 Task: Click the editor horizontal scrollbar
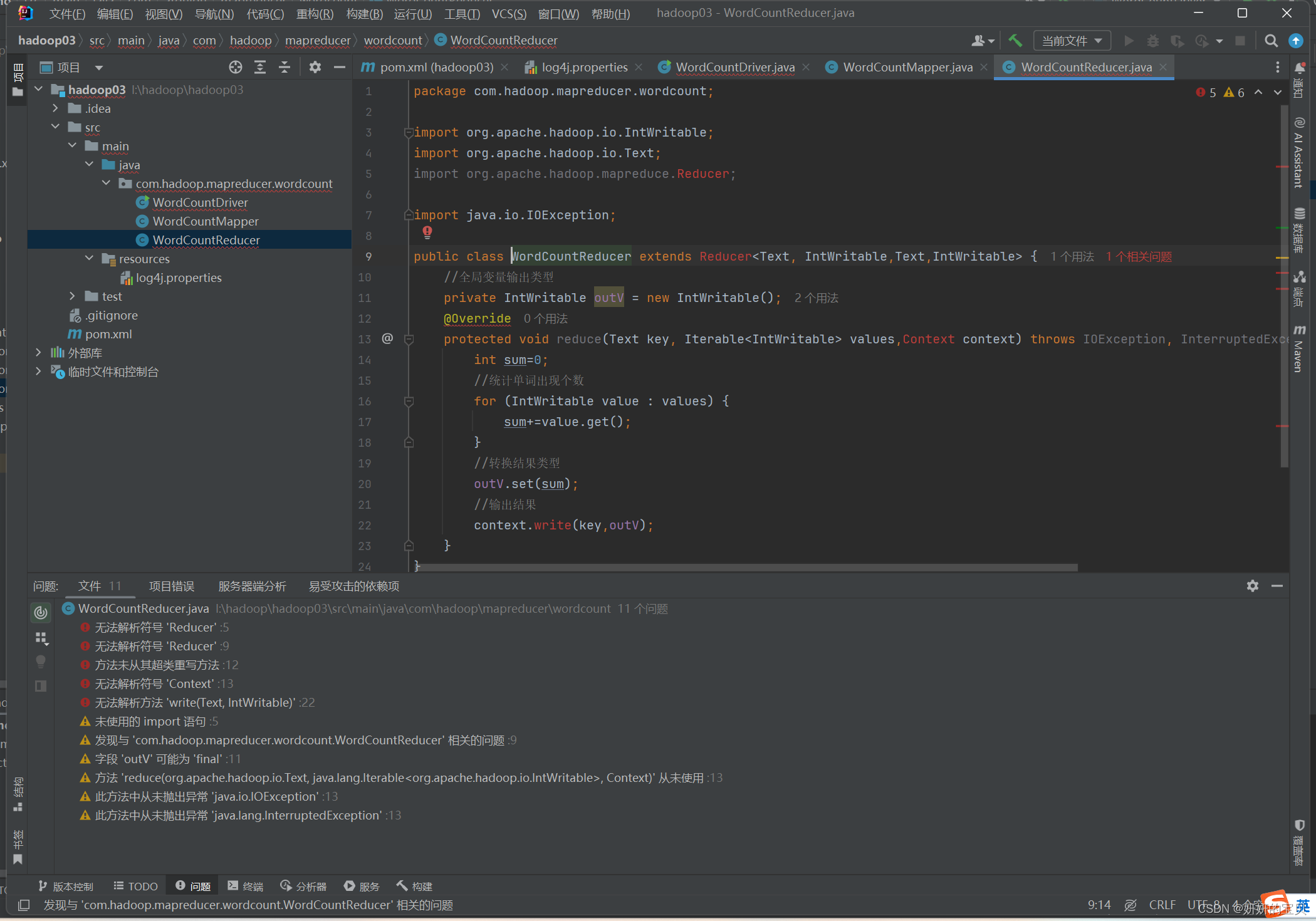[746, 568]
